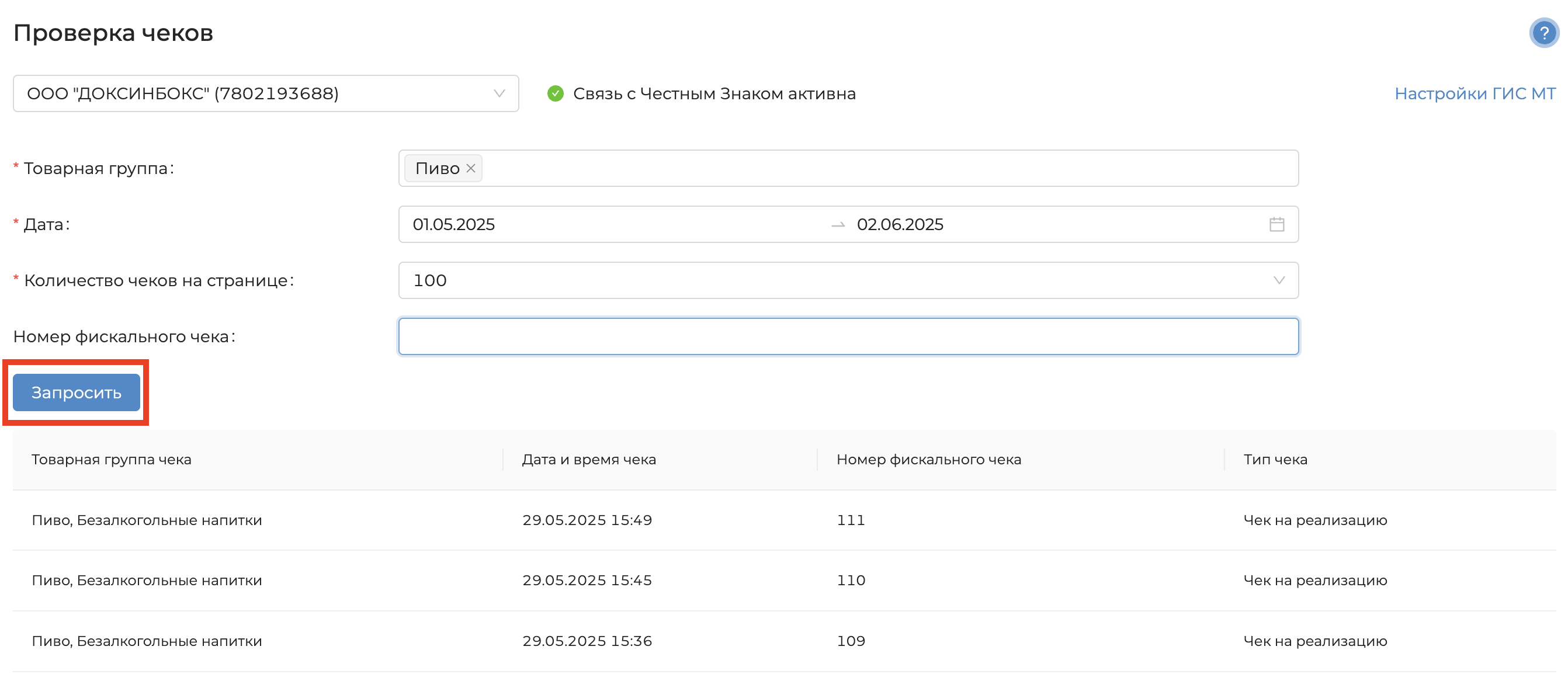The width and height of the screenshot is (1568, 681).
Task: Select receipt row dated 29.05.2025 15:36
Action: [587, 641]
